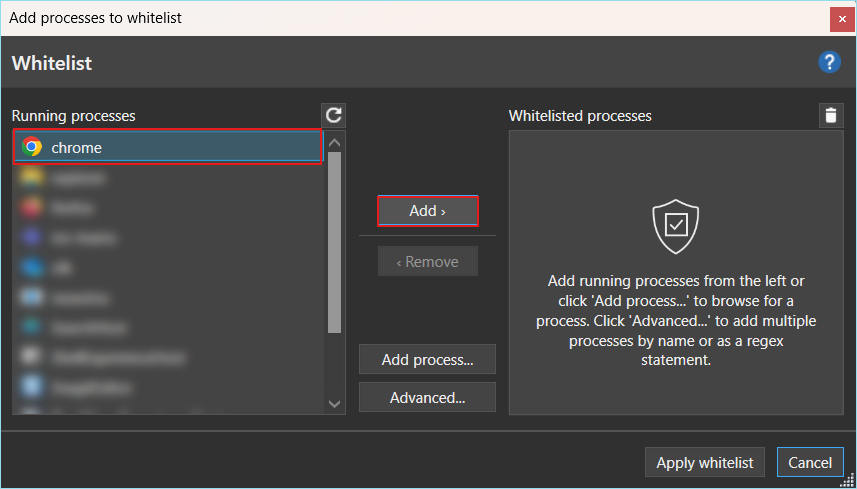
Task: Add selected process to whitelist
Action: tap(428, 211)
